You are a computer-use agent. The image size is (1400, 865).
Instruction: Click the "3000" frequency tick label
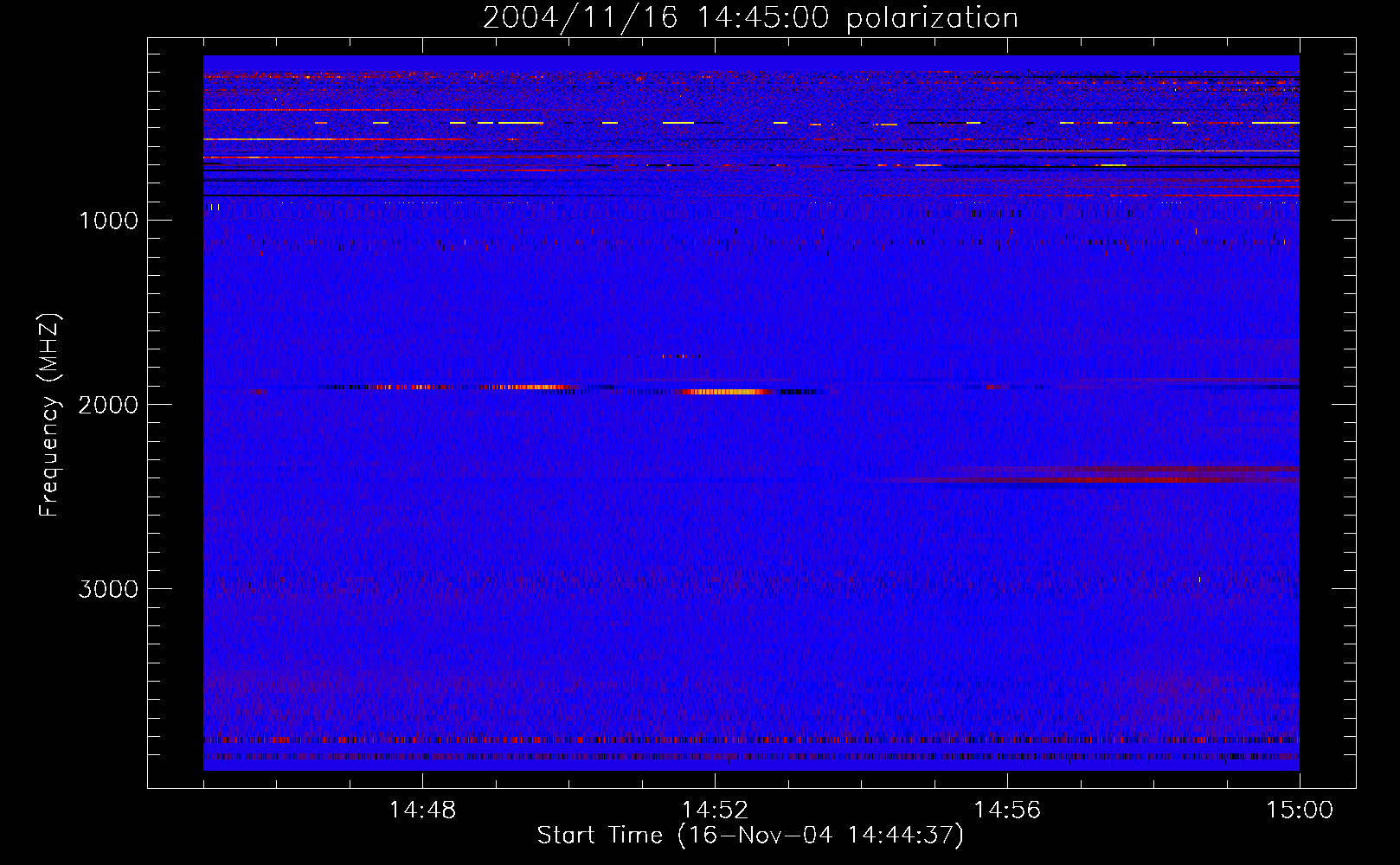click(108, 589)
